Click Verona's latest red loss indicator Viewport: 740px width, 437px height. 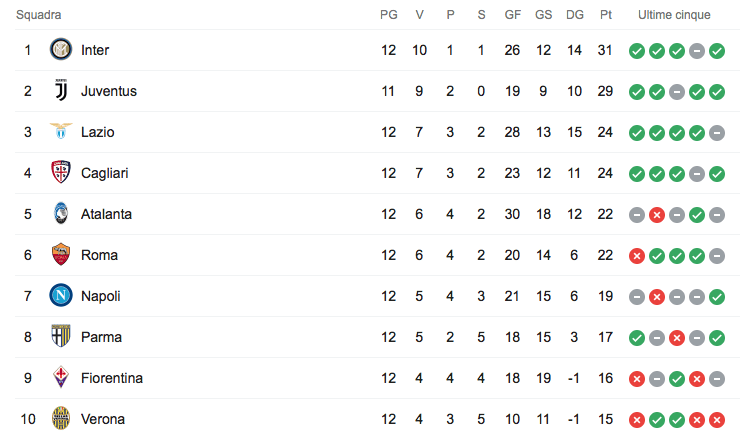[717, 419]
